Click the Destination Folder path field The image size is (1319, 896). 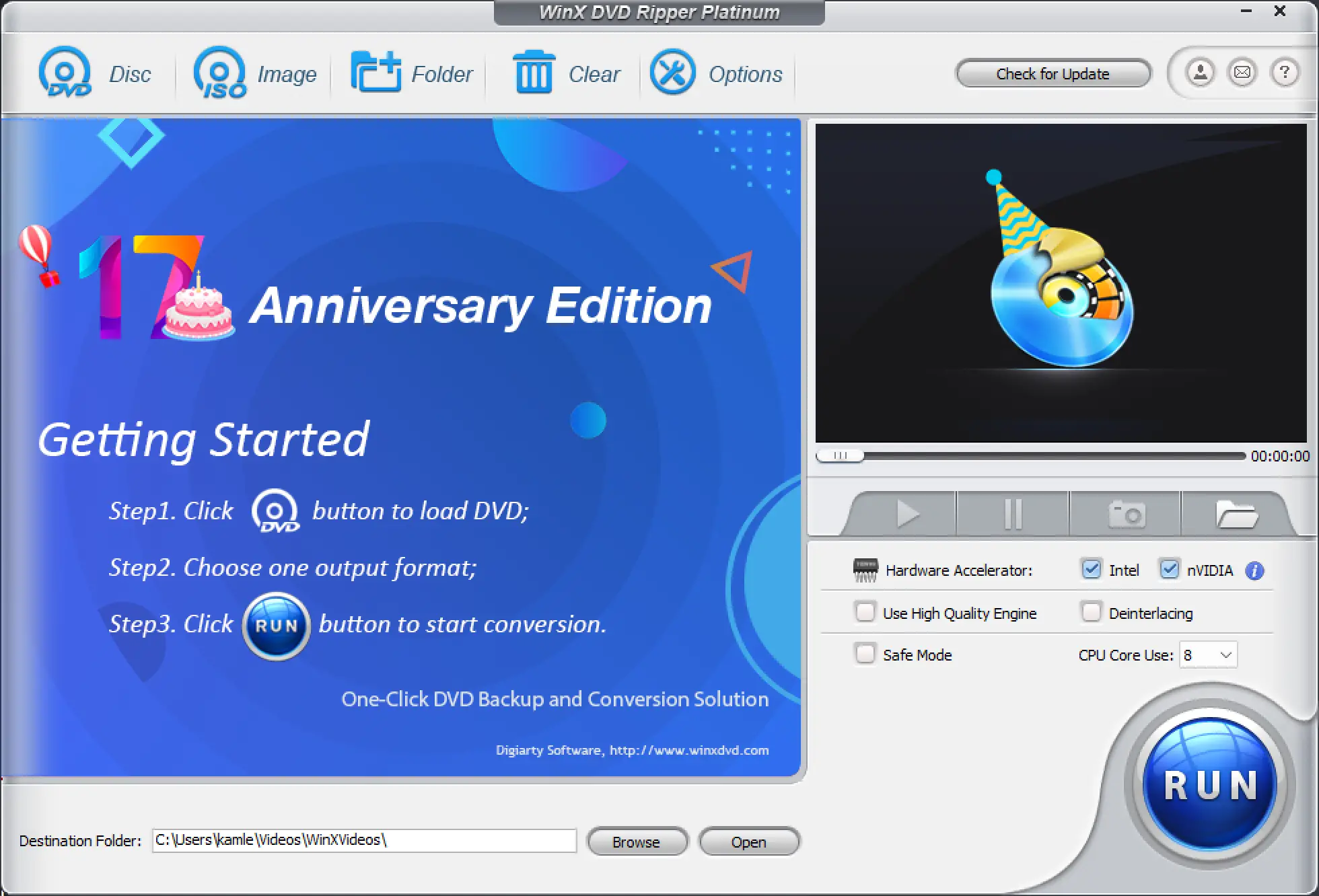point(364,840)
